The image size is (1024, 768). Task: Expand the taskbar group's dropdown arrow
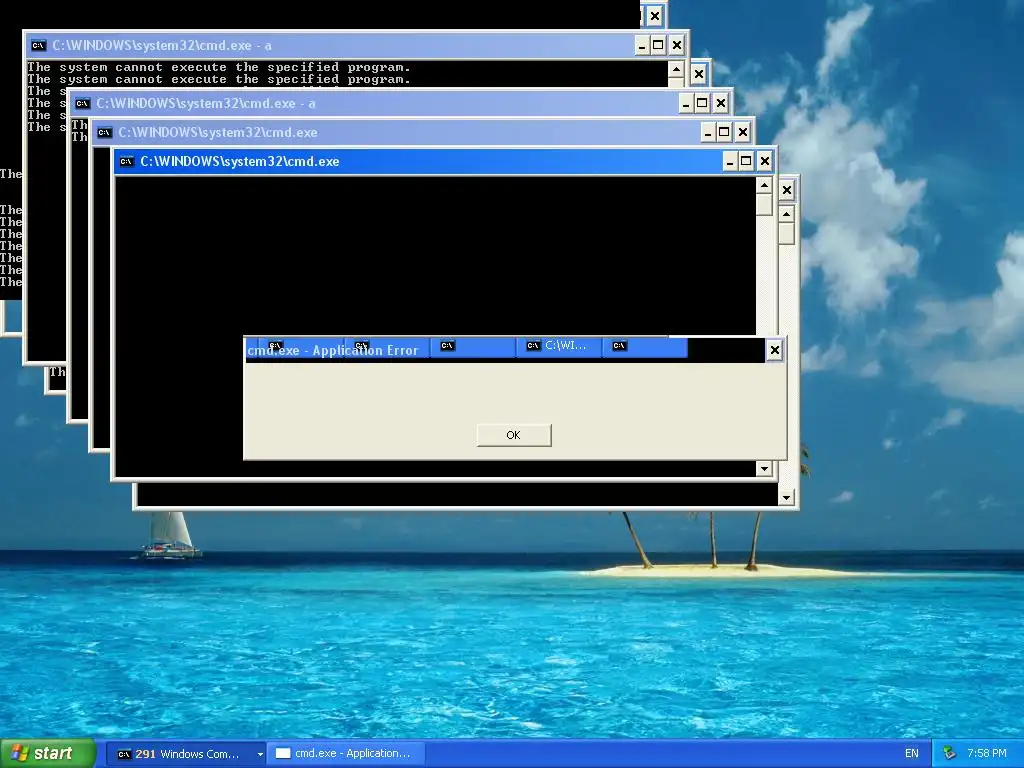coord(260,754)
